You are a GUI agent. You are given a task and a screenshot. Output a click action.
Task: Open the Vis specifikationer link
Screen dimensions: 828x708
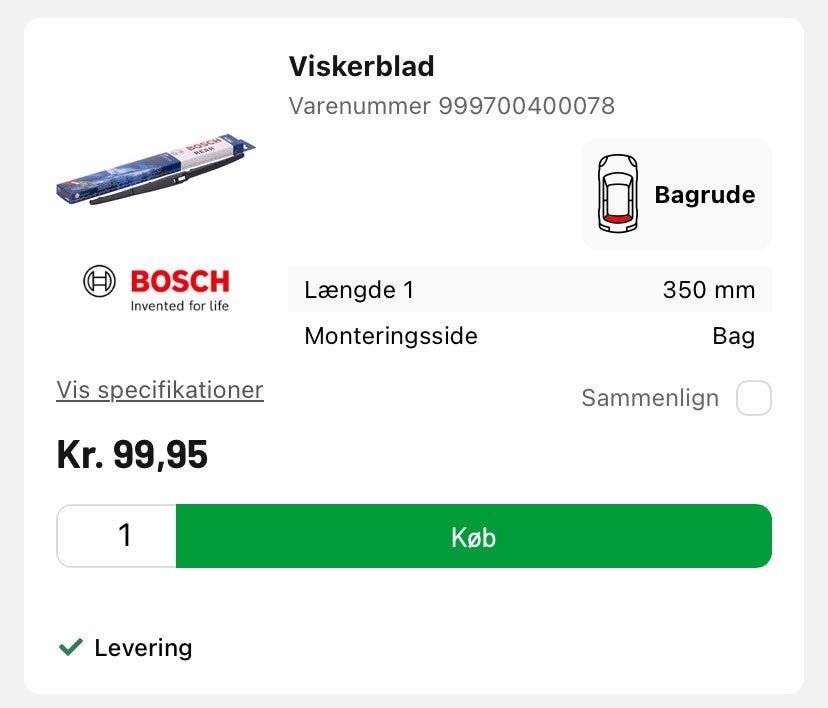(160, 390)
